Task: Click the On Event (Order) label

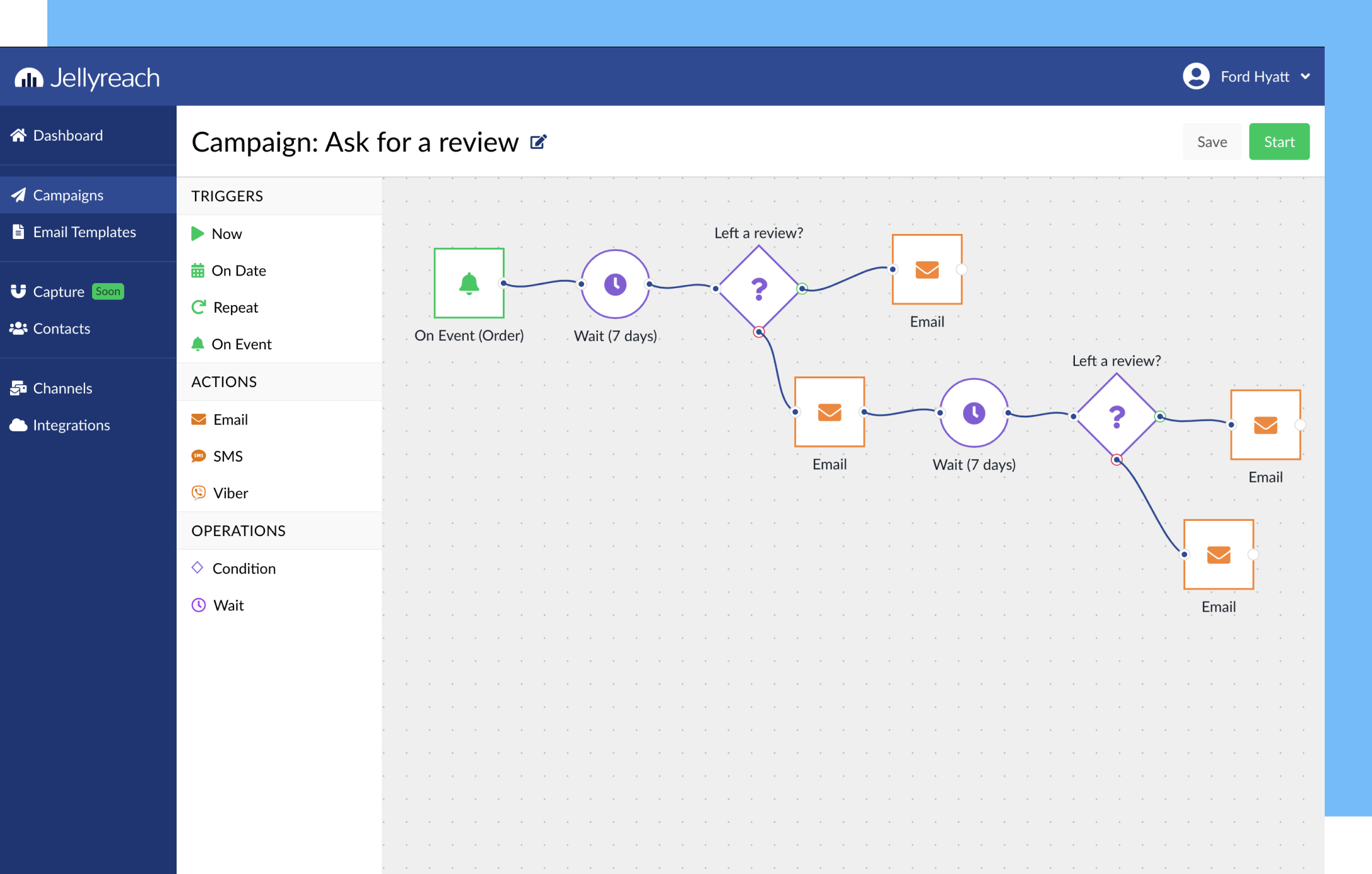Action: (469, 335)
